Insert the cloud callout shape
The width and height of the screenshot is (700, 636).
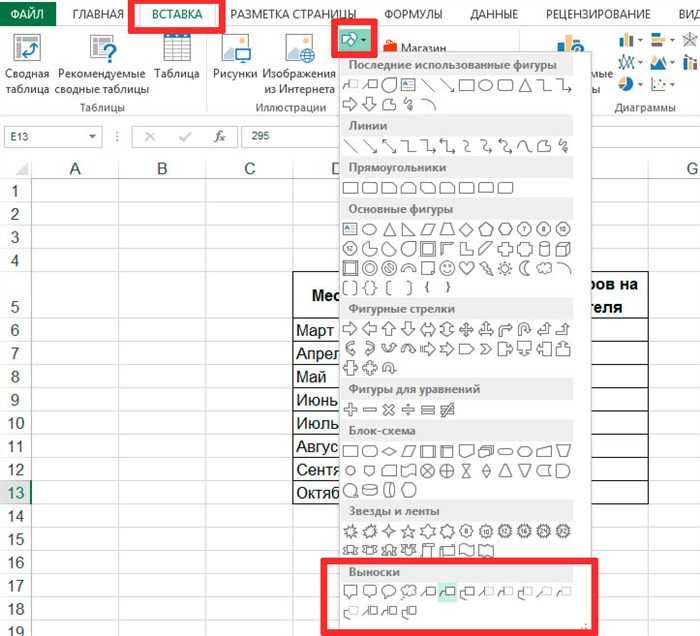pos(408,592)
